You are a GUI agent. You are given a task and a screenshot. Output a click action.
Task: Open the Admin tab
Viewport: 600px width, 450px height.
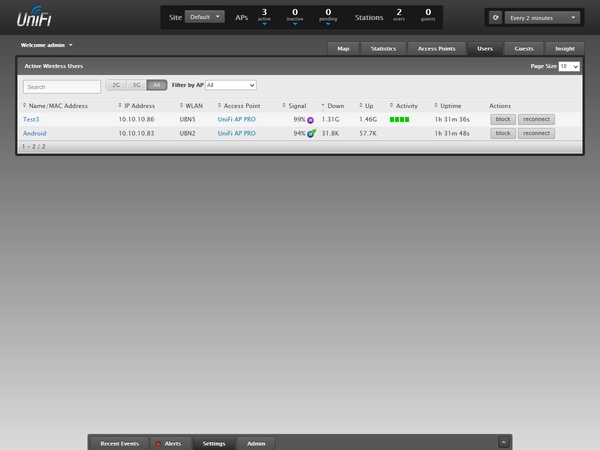[256, 443]
